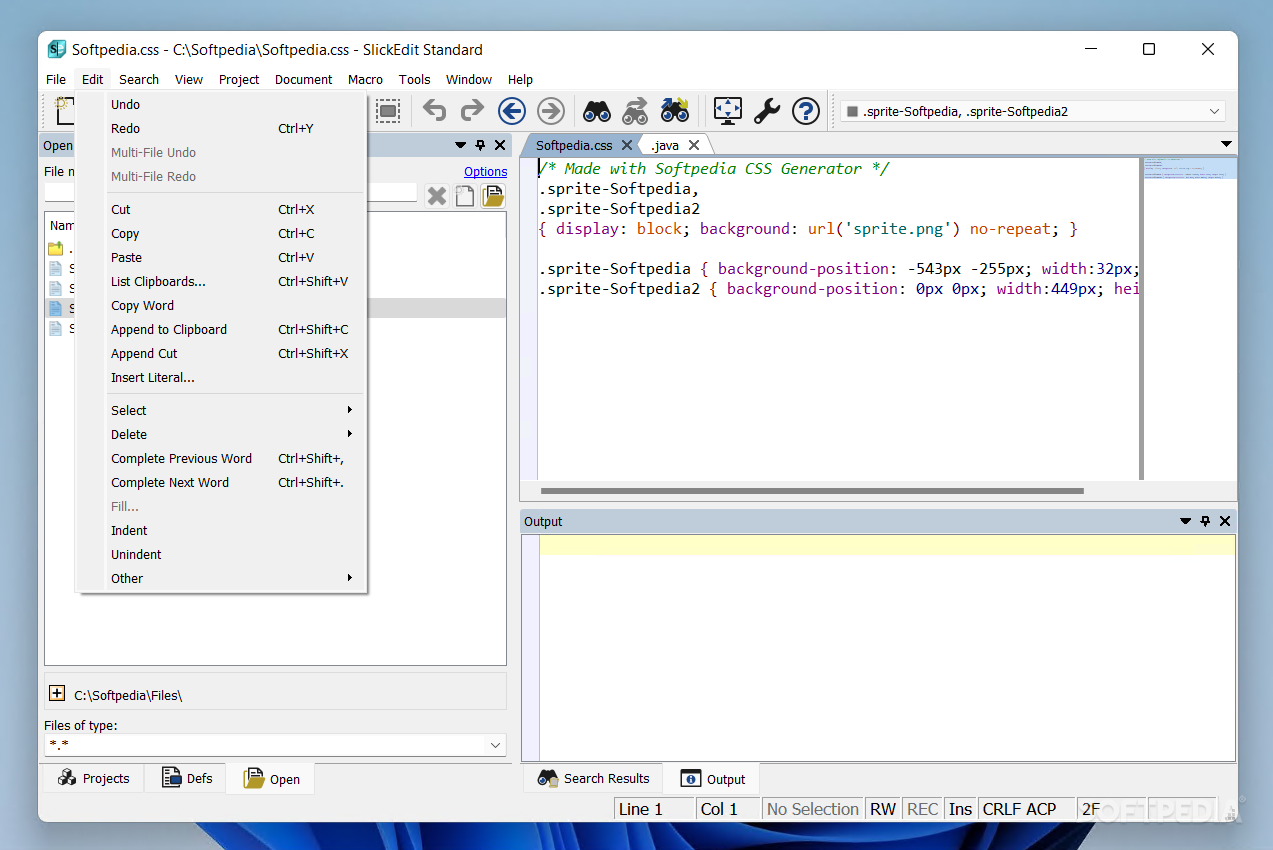This screenshot has width=1273, height=850.
Task: Click the Undo arrow in toolbar
Action: point(434,110)
